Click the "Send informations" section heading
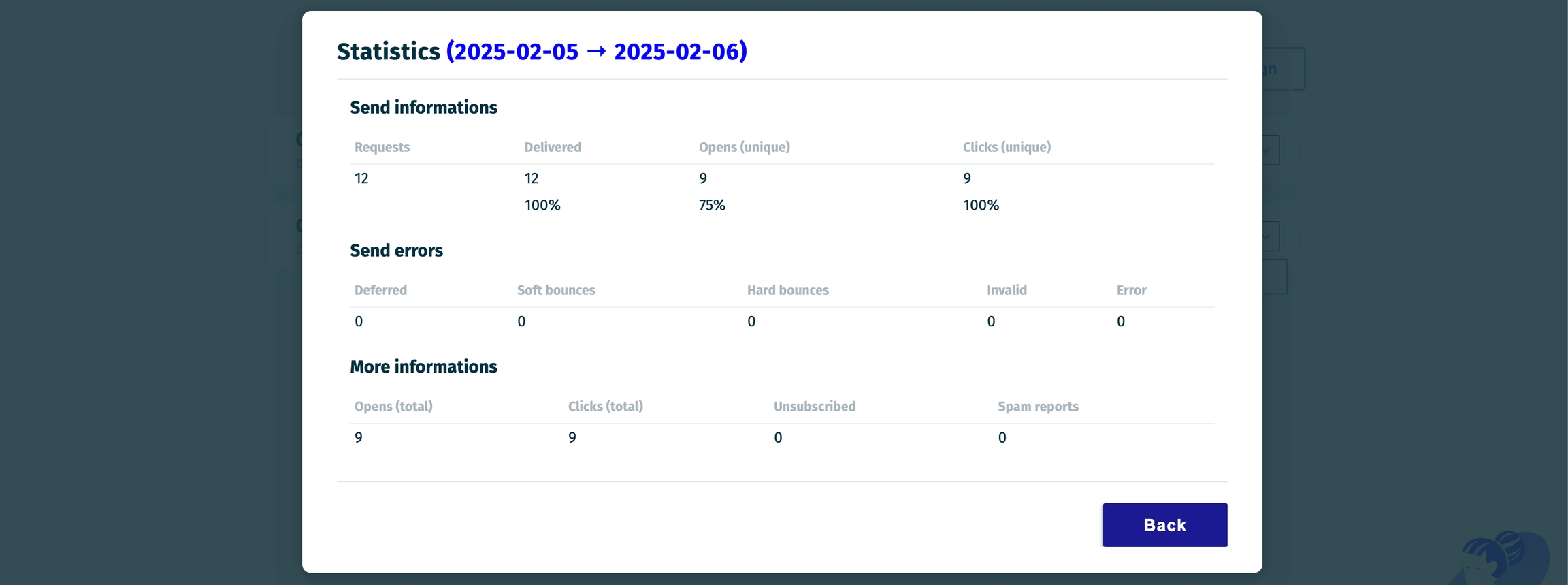 coord(423,108)
